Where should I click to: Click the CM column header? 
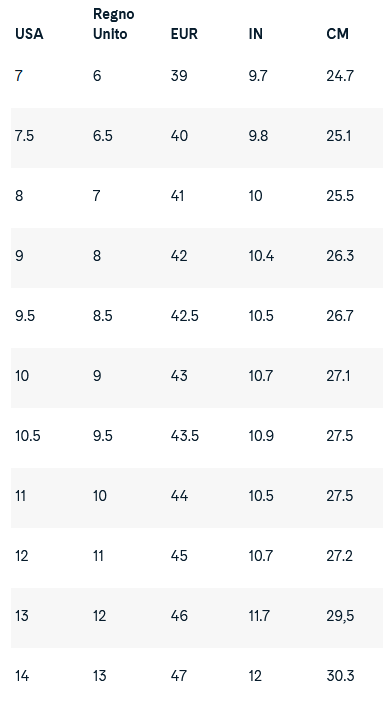[x=337, y=34]
